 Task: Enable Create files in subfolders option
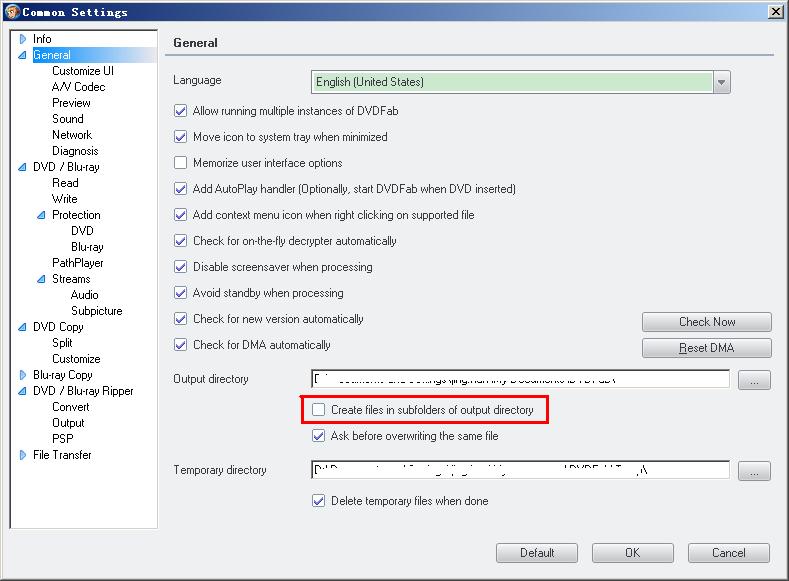tap(319, 409)
